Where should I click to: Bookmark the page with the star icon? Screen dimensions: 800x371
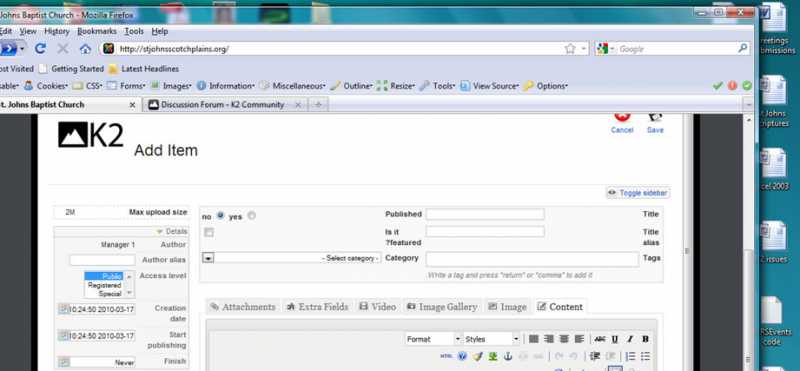570,49
